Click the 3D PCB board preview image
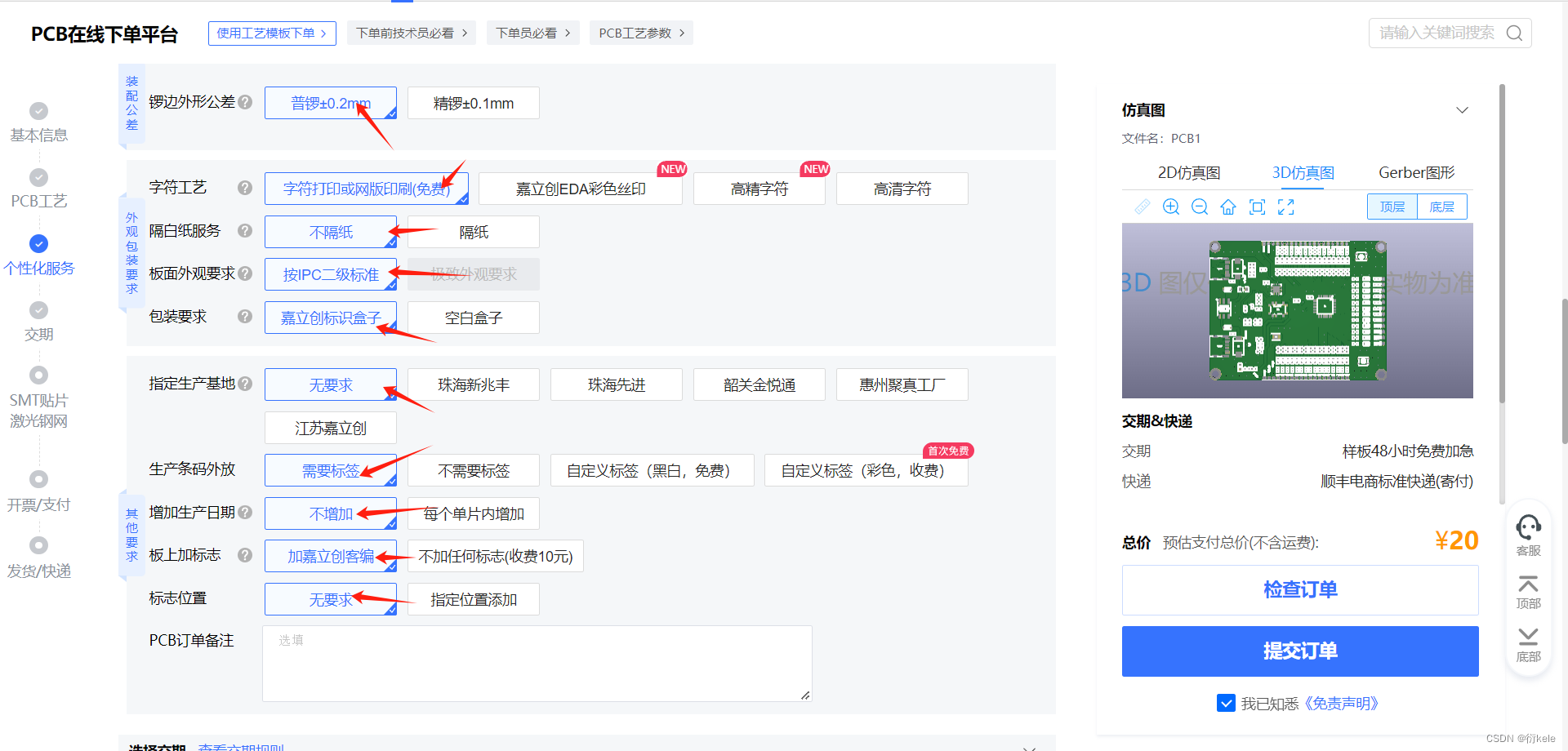The image size is (1568, 751). coord(1298,310)
